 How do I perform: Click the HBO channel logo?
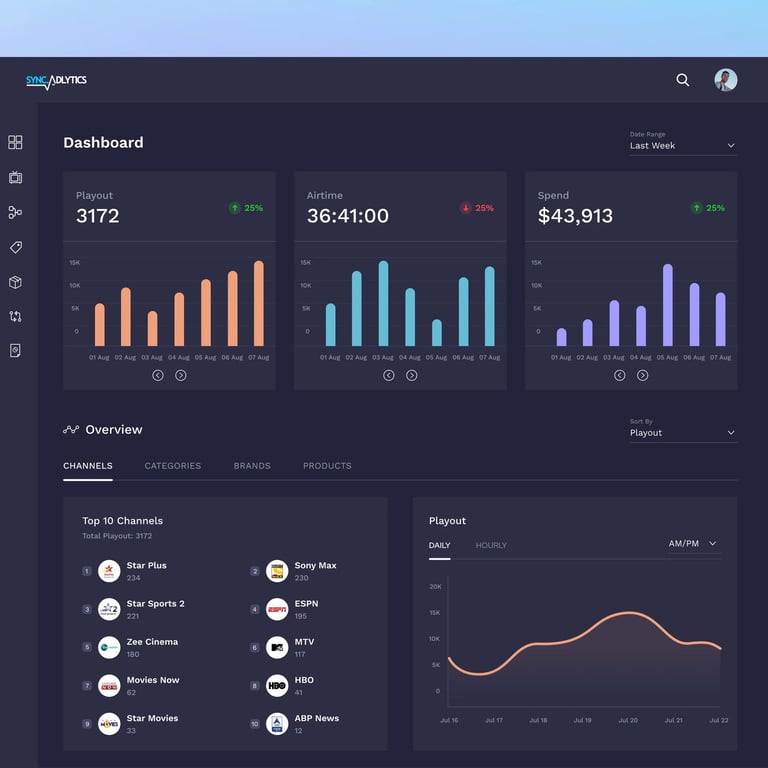pyautogui.click(x=277, y=686)
